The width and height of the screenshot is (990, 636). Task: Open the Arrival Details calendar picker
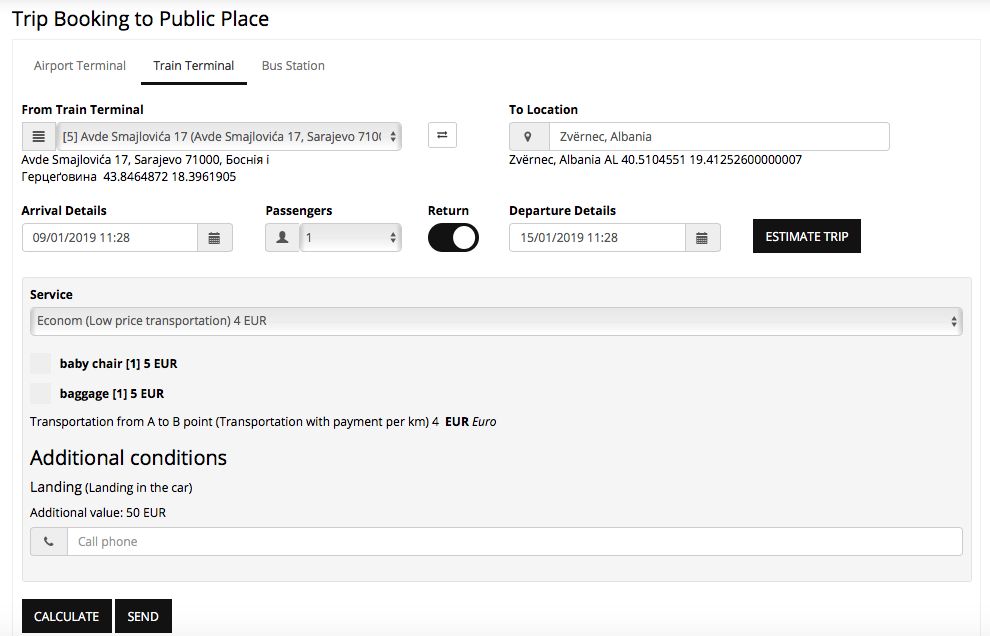214,238
